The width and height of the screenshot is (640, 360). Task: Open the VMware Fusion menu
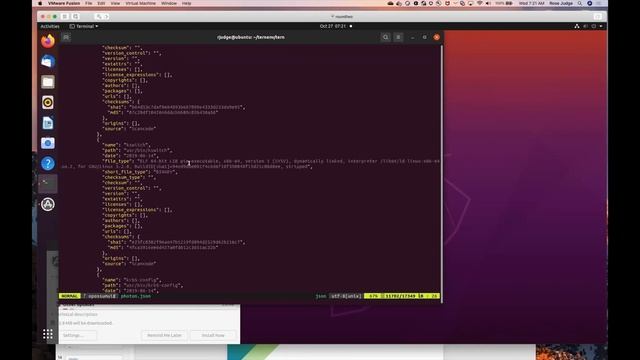point(64,3)
